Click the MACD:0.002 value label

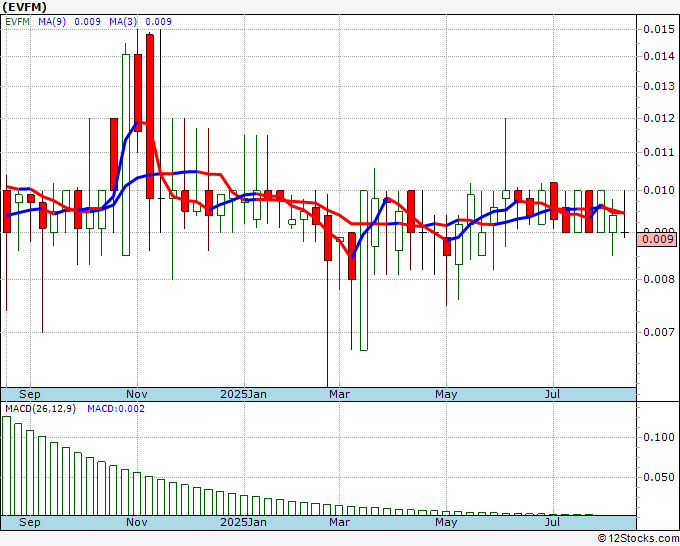116,409
